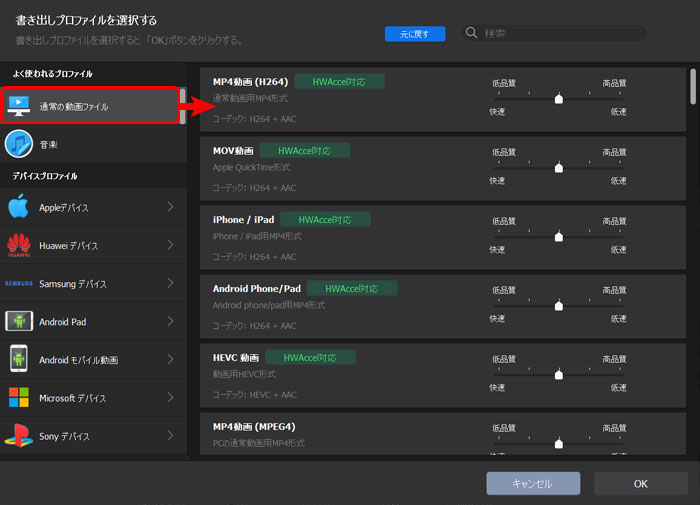Click the Apple logo icon
This screenshot has height=505, width=700.
pos(19,207)
